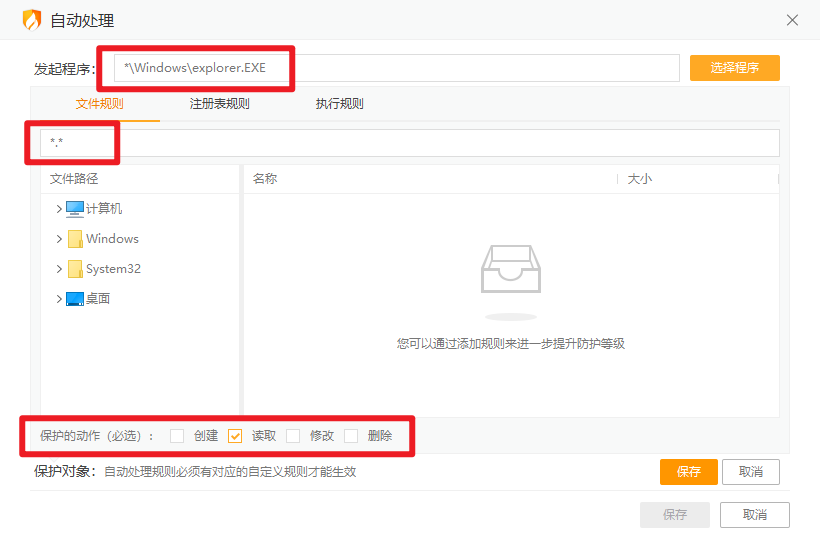Click 取消 next to orange 保存
820x540 pixels.
(751, 472)
